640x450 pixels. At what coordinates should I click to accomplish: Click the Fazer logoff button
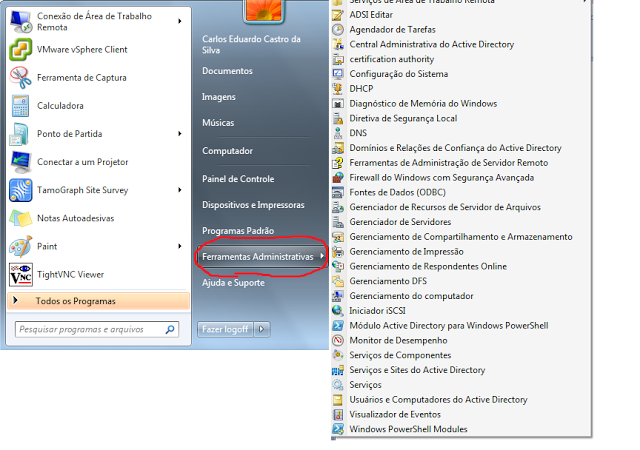(x=225, y=329)
